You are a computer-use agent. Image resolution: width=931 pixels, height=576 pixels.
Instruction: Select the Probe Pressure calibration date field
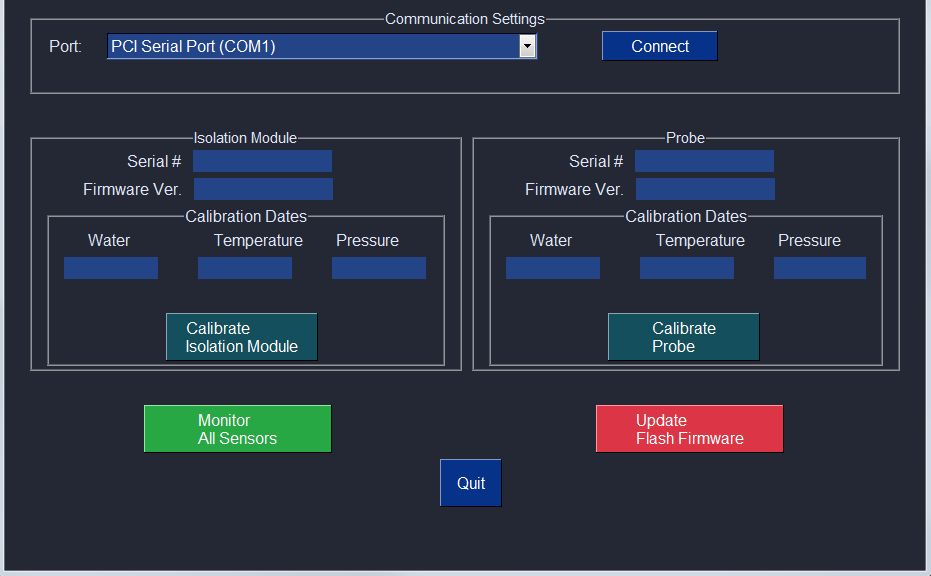coord(820,267)
